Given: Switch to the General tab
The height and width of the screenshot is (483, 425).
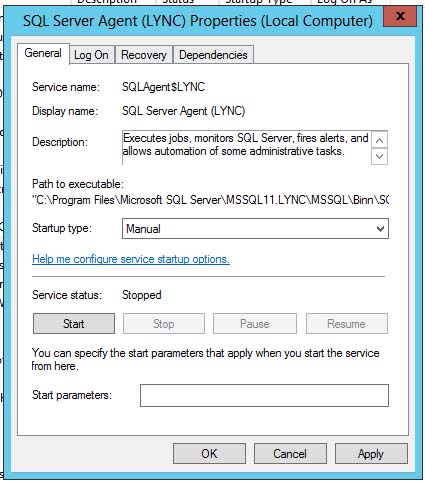Looking at the screenshot, I should 43,53.
